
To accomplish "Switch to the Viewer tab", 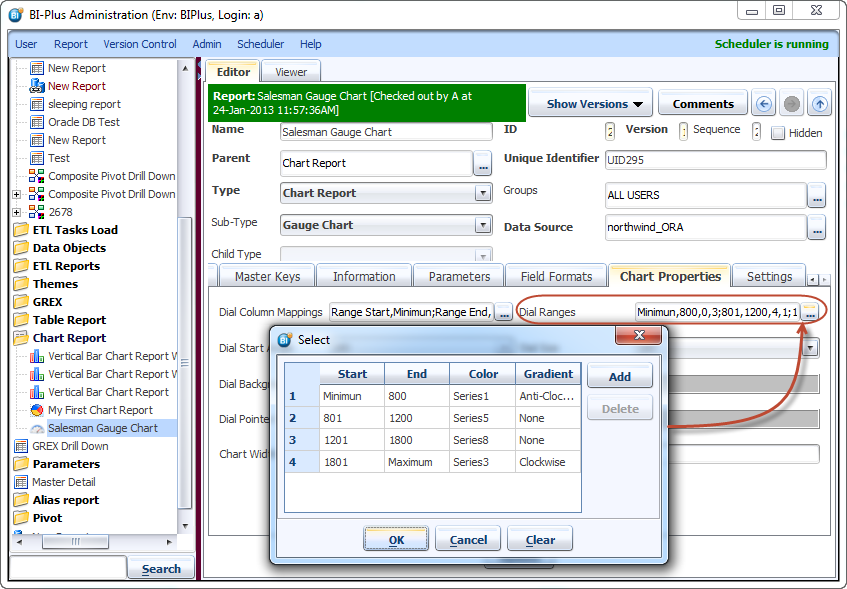I will click(291, 72).
